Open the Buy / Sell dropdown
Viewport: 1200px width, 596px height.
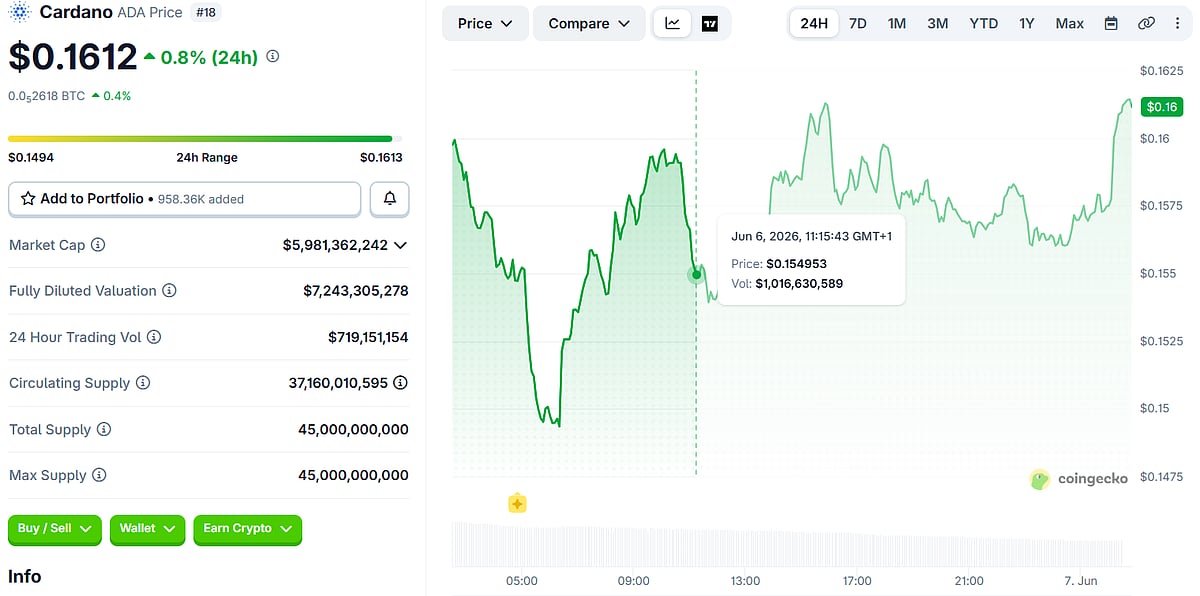click(x=55, y=528)
